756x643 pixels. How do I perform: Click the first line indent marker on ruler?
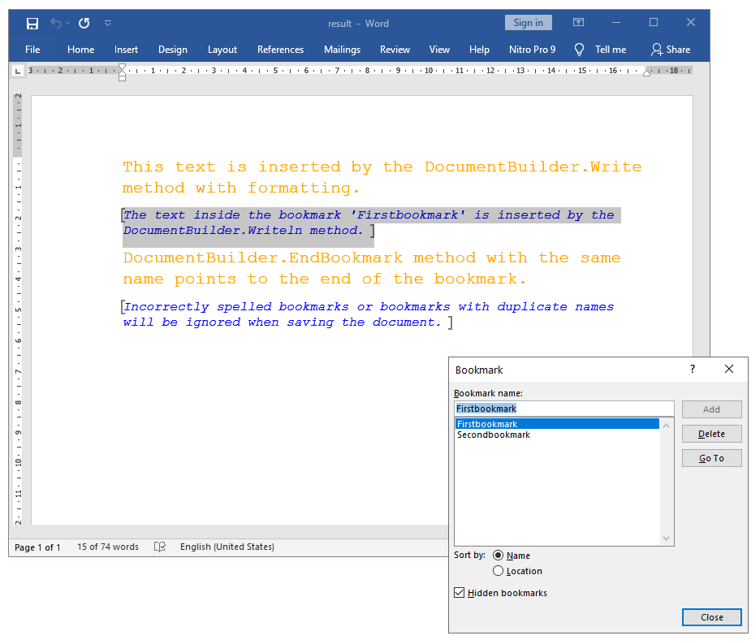click(x=122, y=67)
